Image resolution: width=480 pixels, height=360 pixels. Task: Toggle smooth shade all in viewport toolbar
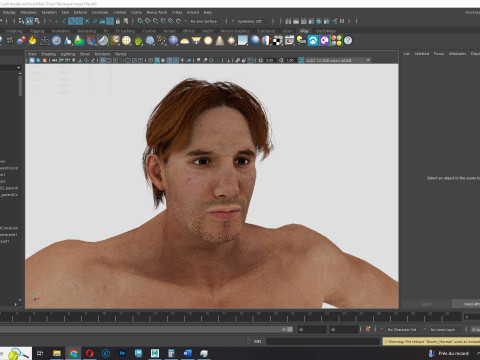pyautogui.click(x=157, y=60)
